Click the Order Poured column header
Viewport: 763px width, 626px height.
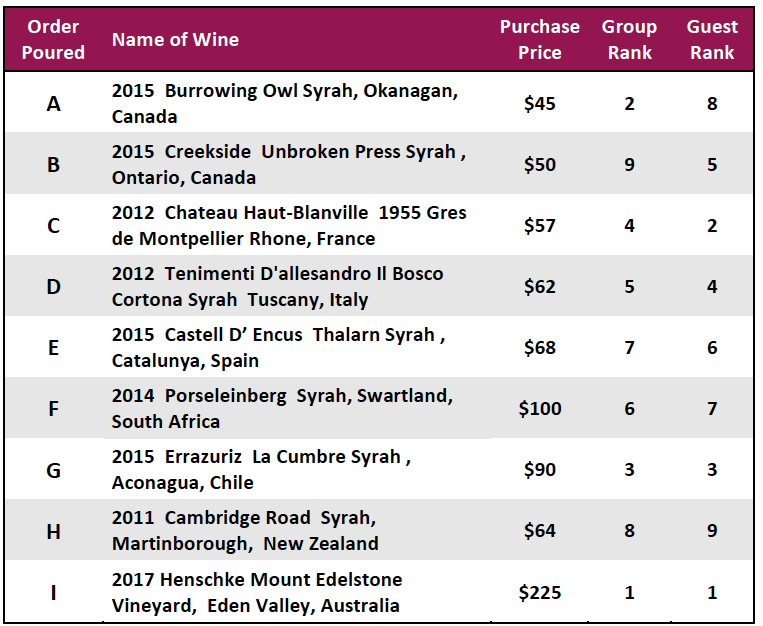53,39
